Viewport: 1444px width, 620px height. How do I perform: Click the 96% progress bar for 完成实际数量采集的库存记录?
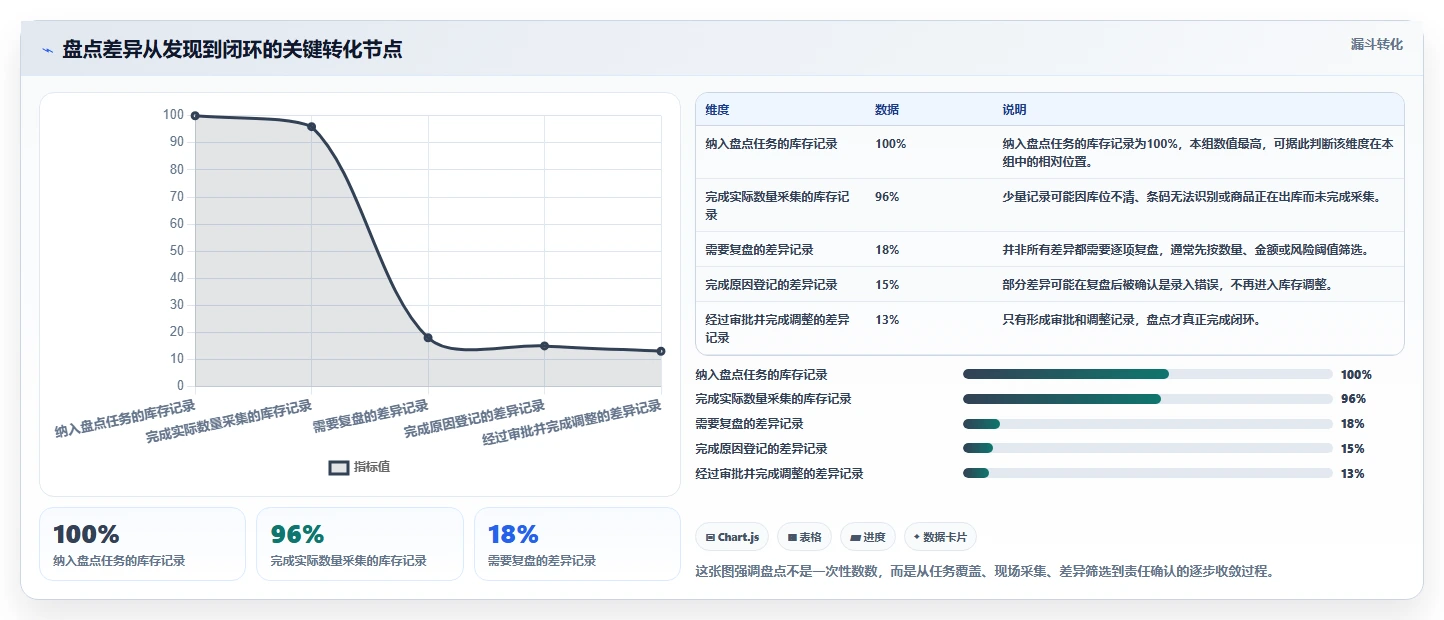pos(1147,399)
